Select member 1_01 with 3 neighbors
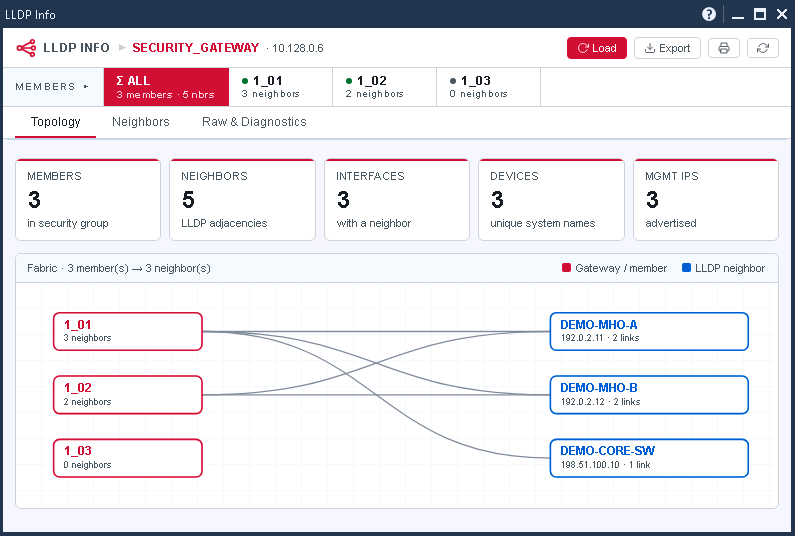Image resolution: width=795 pixels, height=536 pixels. coord(281,87)
